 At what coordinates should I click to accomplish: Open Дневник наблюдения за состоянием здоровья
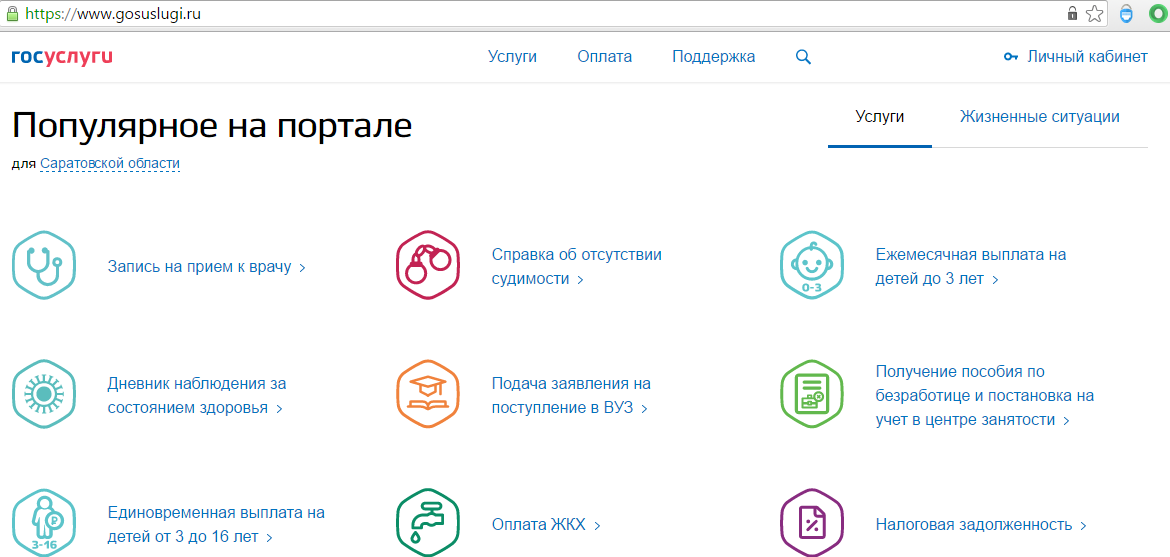click(x=197, y=396)
